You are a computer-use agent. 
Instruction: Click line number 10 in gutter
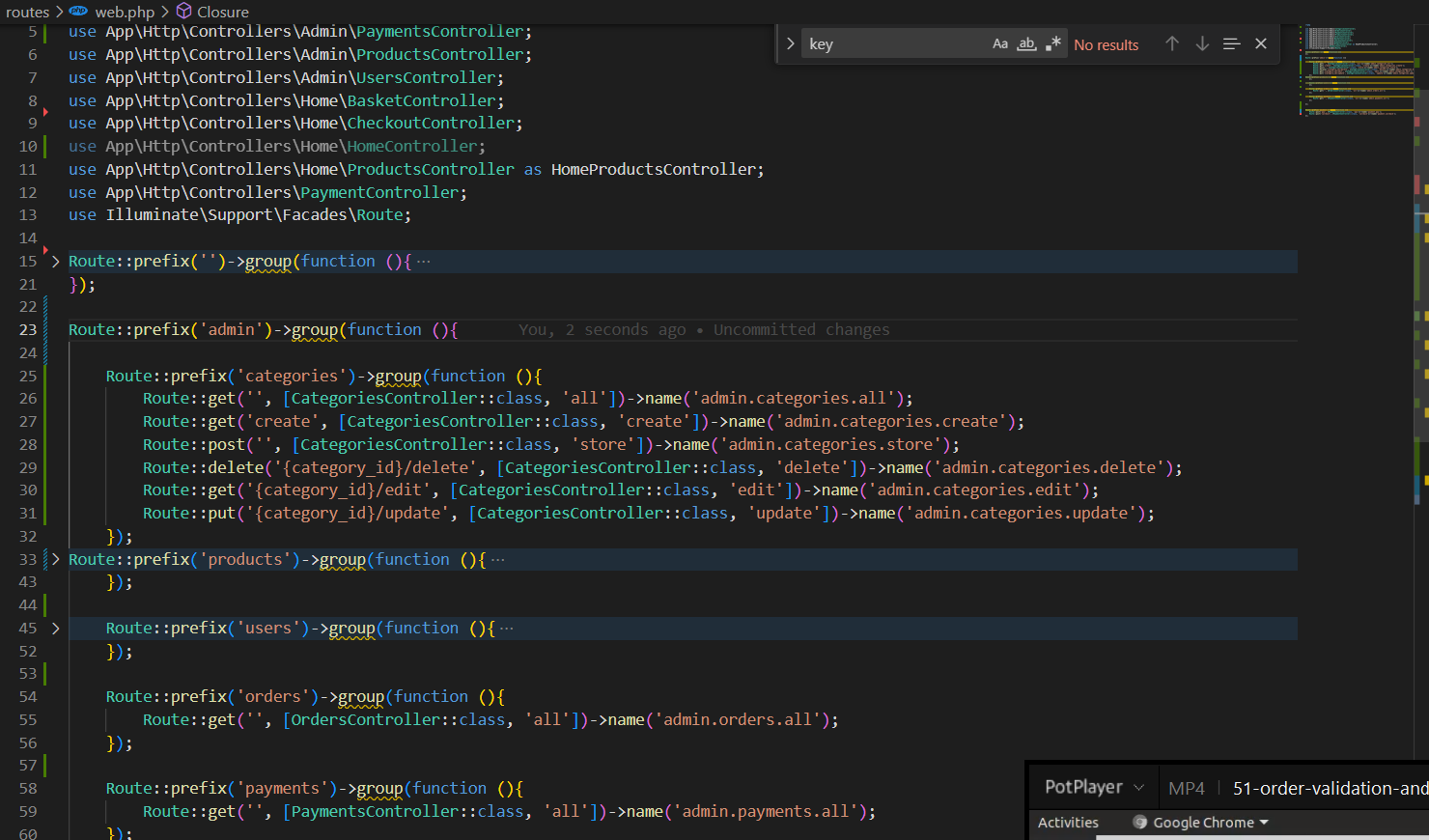click(x=28, y=147)
